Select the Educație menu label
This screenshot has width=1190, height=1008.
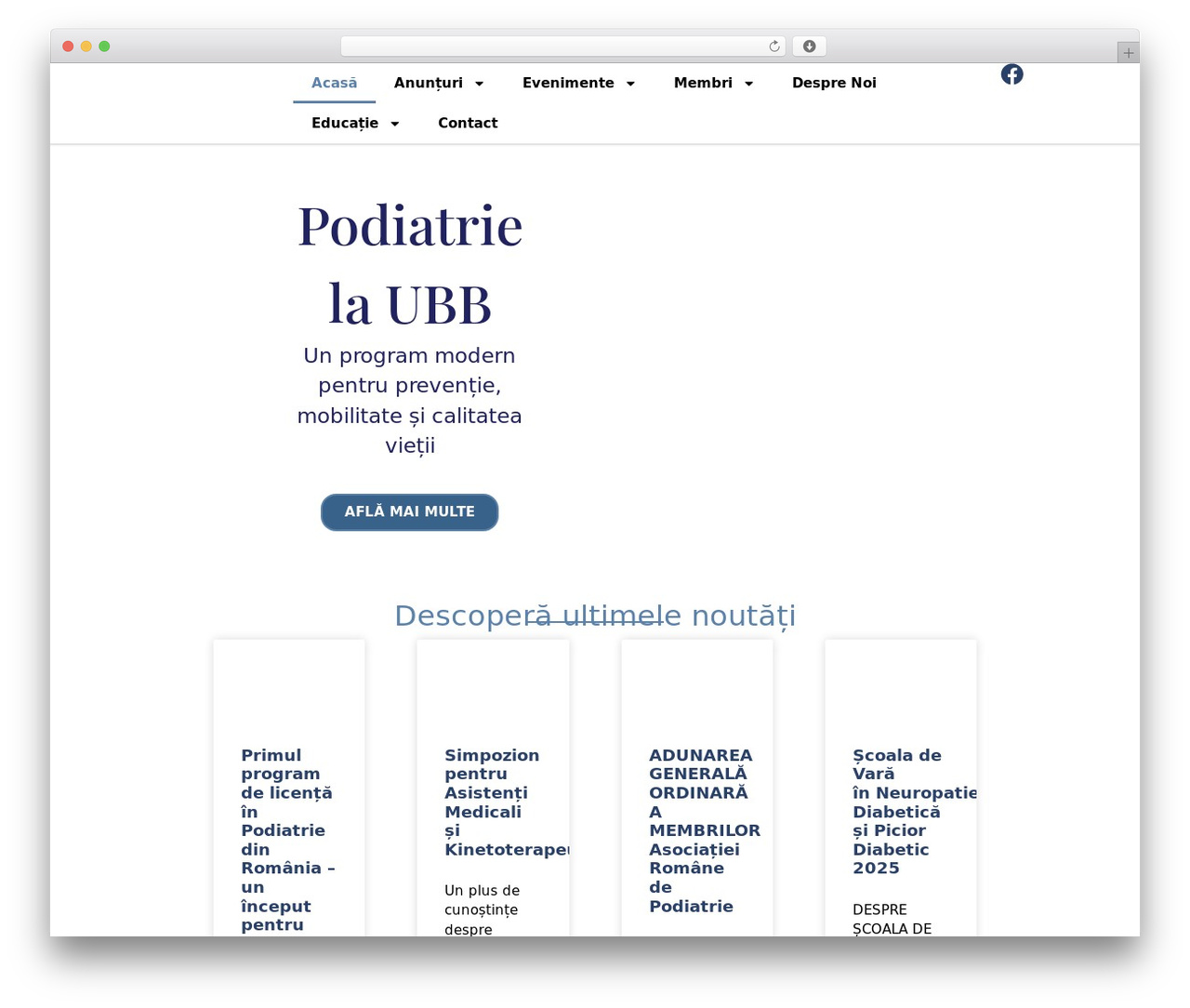(x=345, y=123)
